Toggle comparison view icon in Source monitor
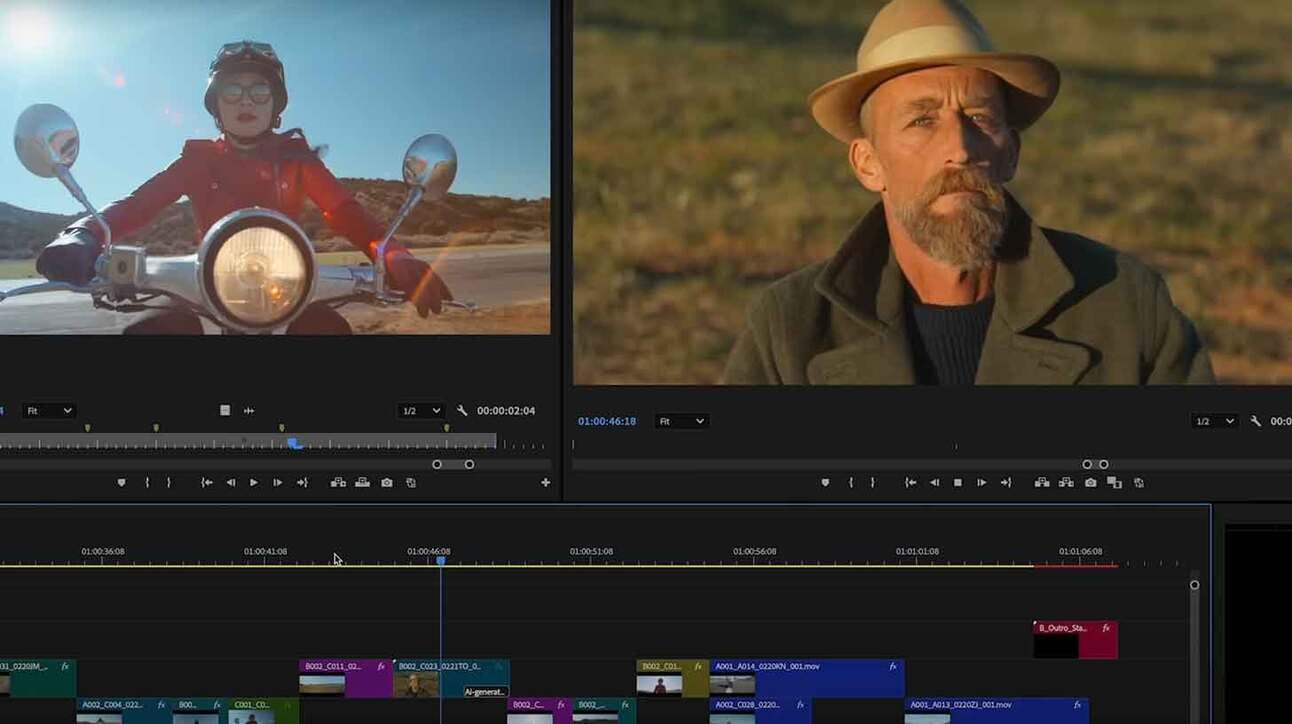Viewport: 1292px width, 724px height. click(x=411, y=482)
